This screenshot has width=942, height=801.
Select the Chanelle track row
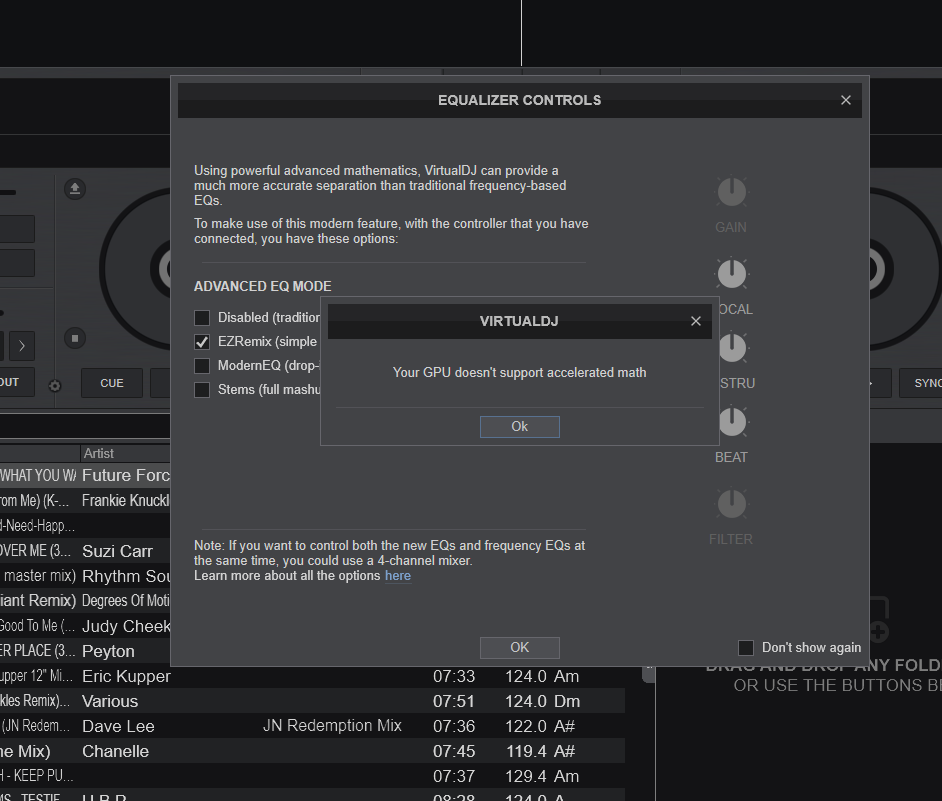coord(312,751)
